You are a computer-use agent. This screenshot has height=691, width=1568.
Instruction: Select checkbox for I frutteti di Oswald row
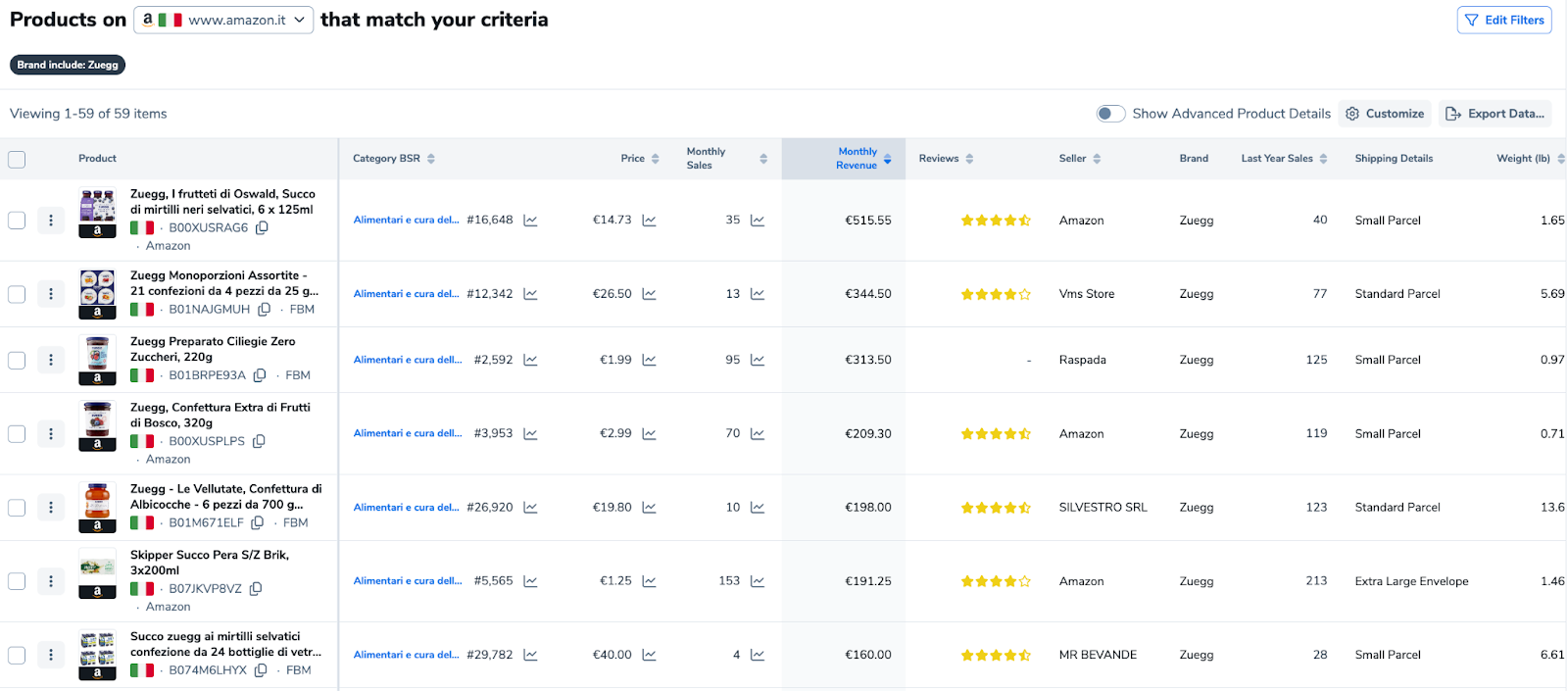17,221
